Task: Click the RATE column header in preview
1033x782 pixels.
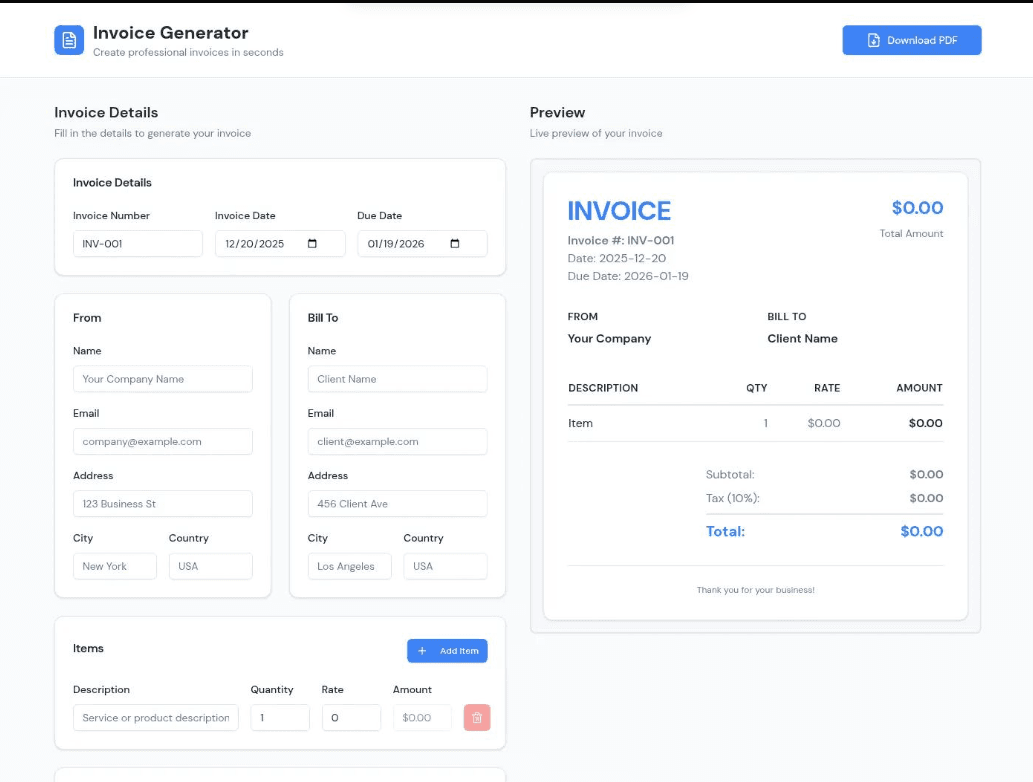Action: point(827,388)
